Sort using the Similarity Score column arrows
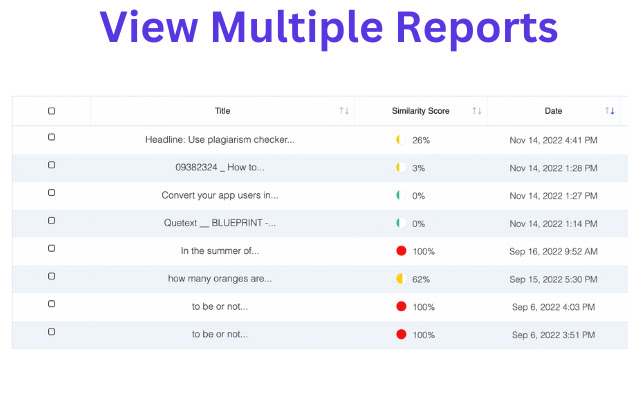 (477, 111)
